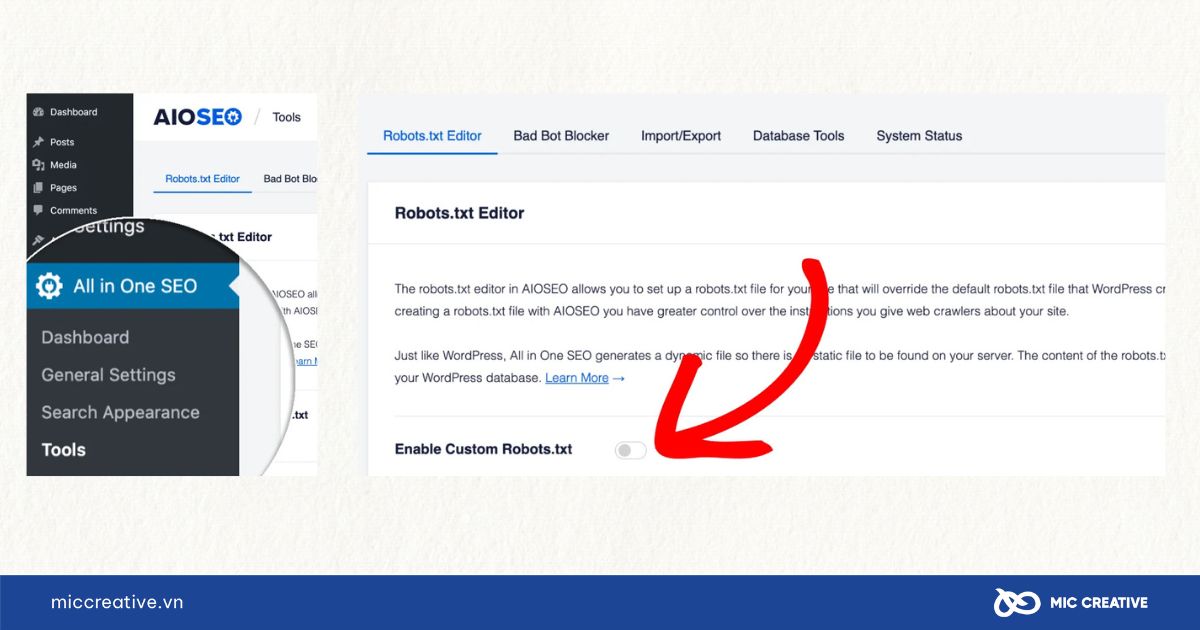Click the Pages icon in the sidebar
1200x630 pixels.
point(38,188)
